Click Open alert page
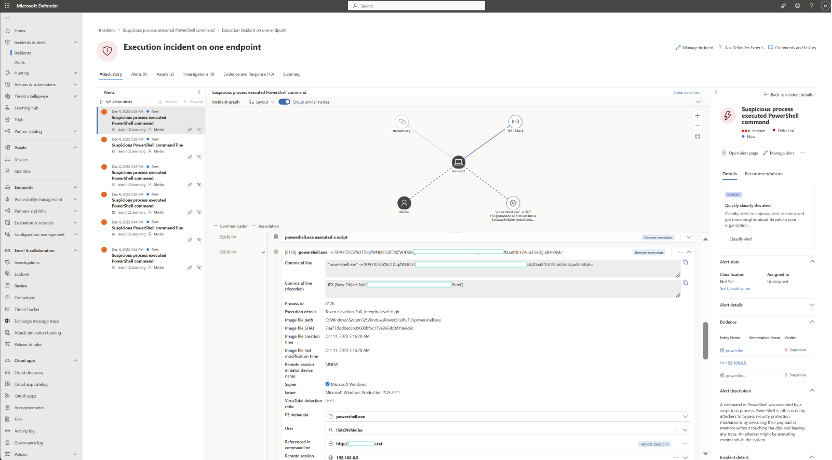Viewport: 832px width, 460px height. coord(740,153)
